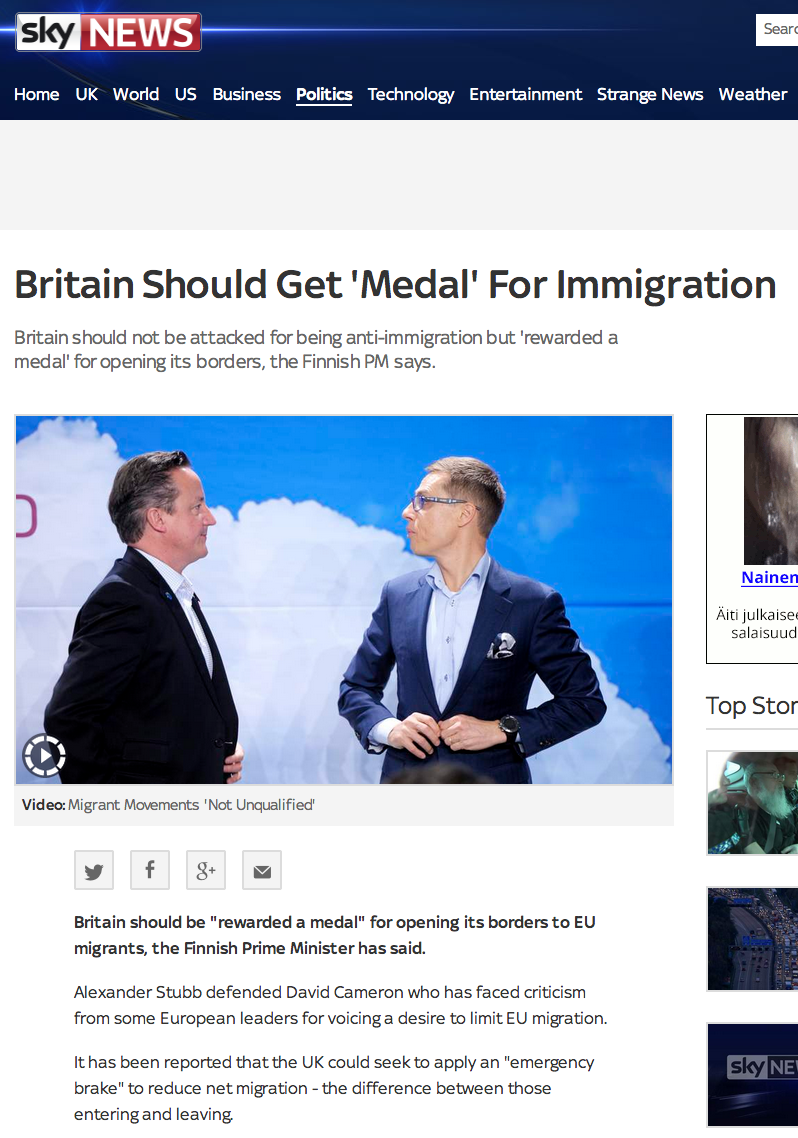Open the traffic jam story thumbnail
This screenshot has height=1138, width=798.
752,938
